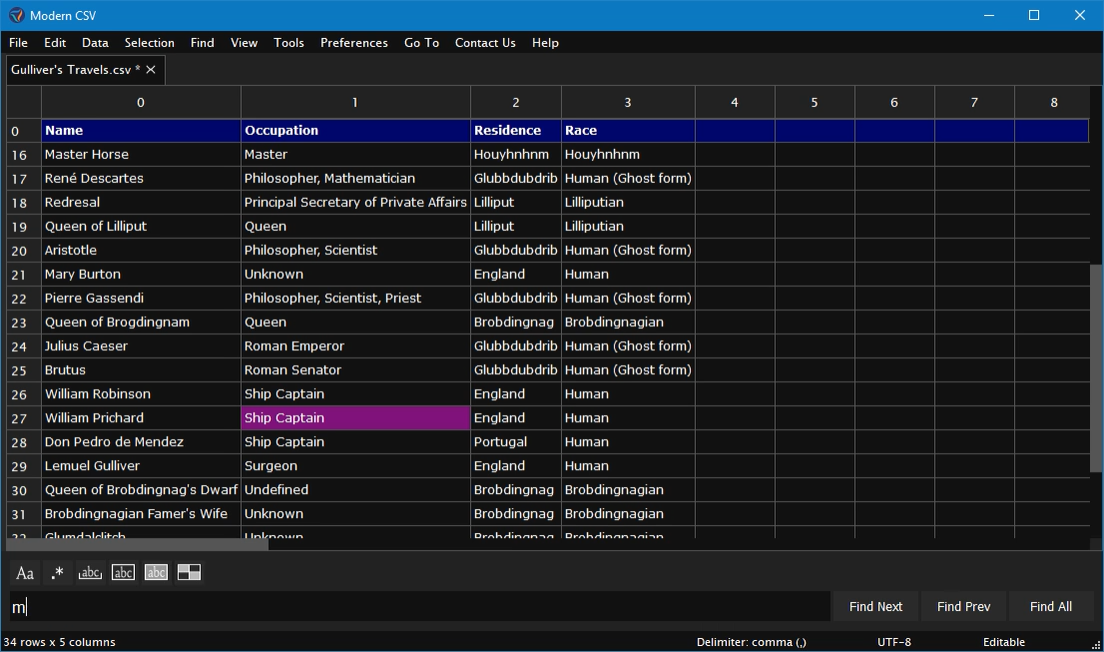The image size is (1104, 652).
Task: Select 'Brobdingnagian Famer's Wife' cell
Action: coord(141,514)
